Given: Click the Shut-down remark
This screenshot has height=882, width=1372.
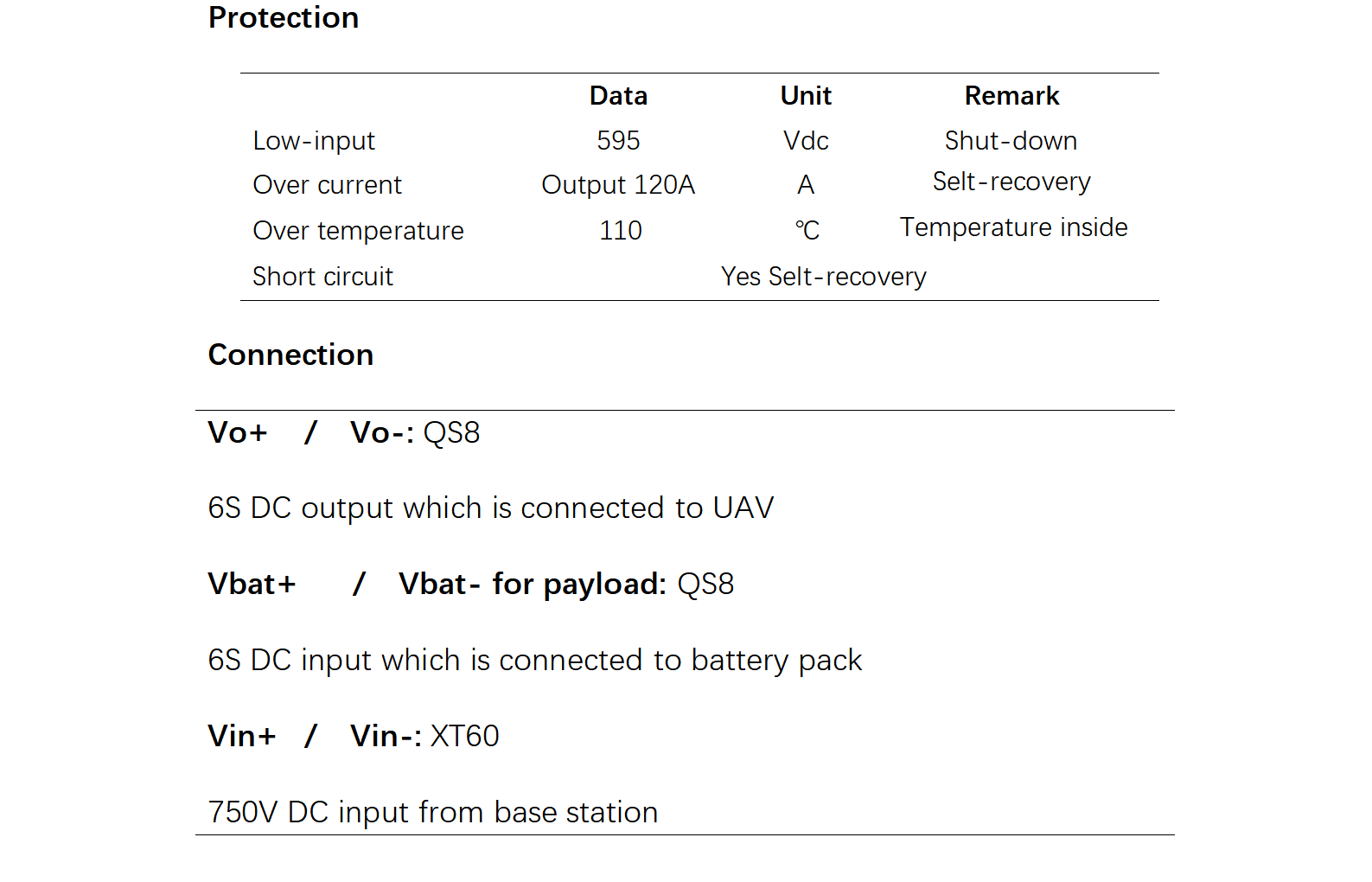Looking at the screenshot, I should [x=1011, y=141].
